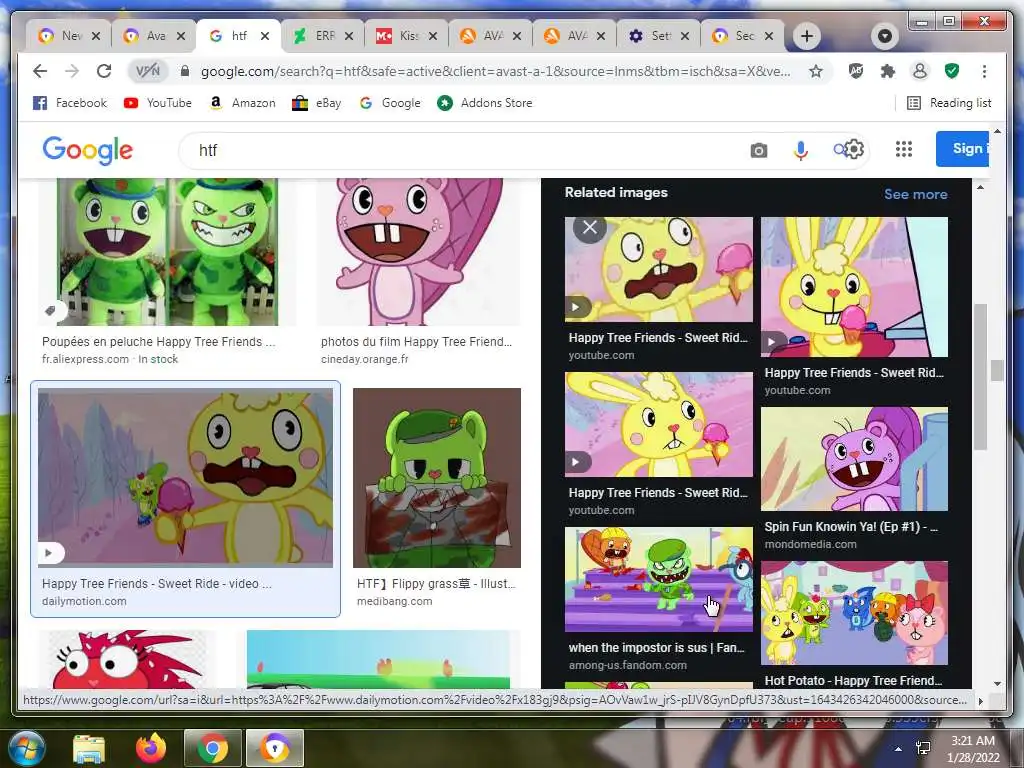Start voice search with microphone icon
The width and height of the screenshot is (1024, 768).
(x=801, y=150)
